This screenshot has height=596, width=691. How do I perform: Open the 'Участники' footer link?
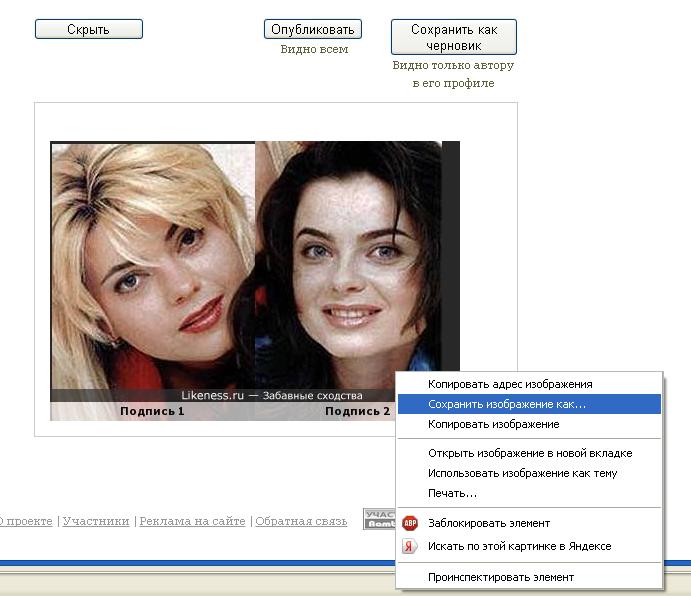[96, 521]
